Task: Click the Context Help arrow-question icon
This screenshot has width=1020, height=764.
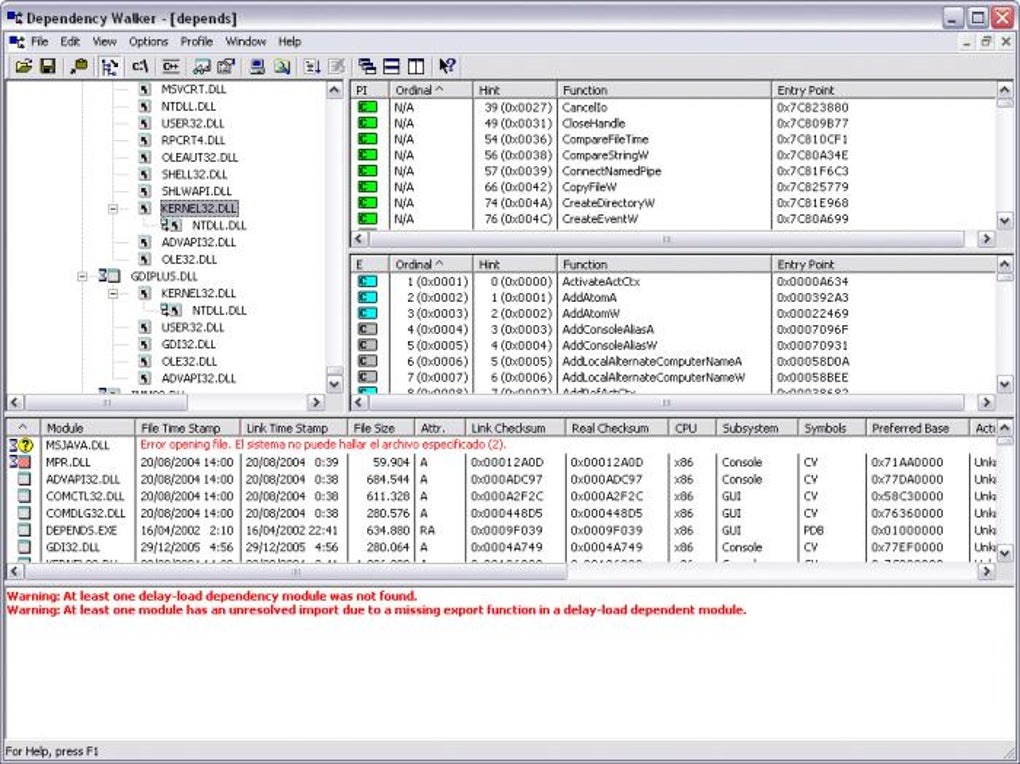Action: pos(447,66)
